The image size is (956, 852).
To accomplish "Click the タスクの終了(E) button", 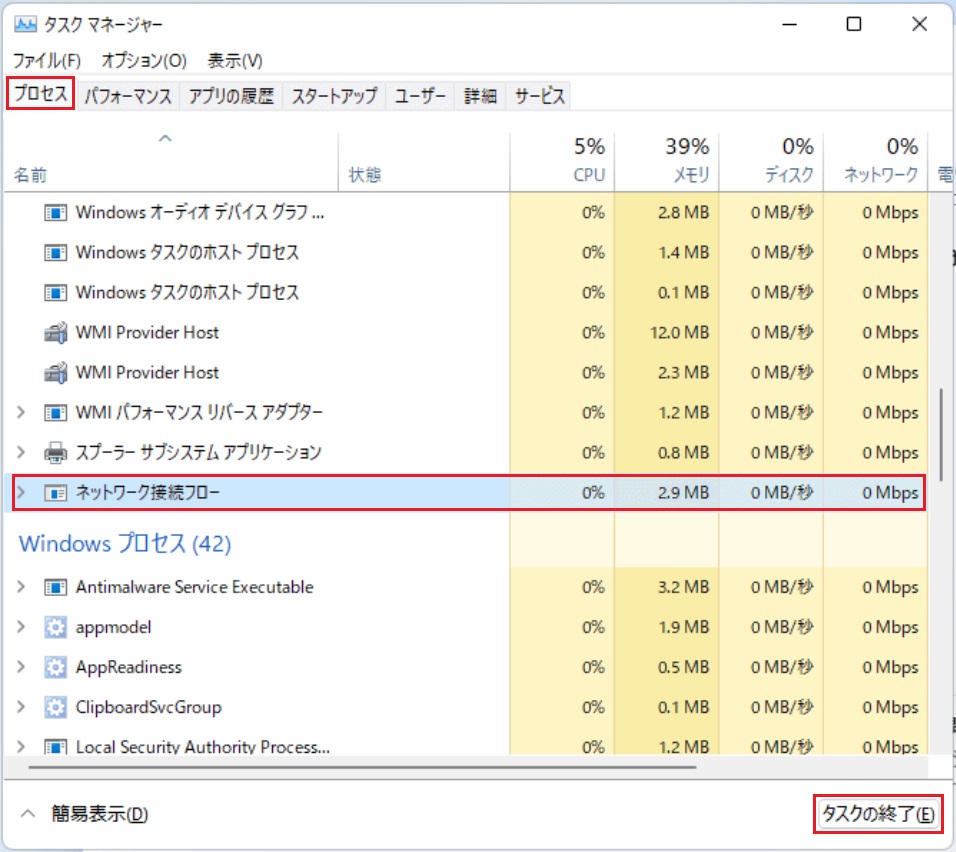I will (878, 814).
